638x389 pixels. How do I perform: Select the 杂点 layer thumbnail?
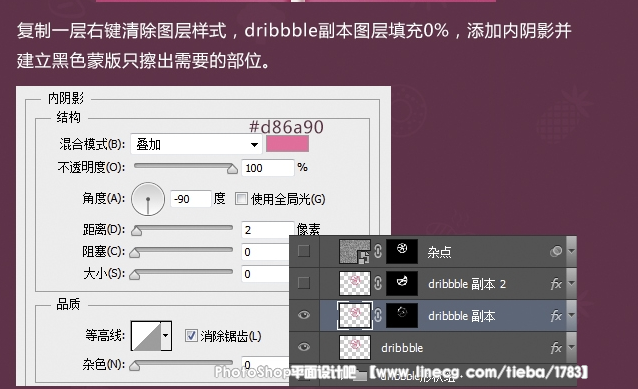tap(355, 251)
